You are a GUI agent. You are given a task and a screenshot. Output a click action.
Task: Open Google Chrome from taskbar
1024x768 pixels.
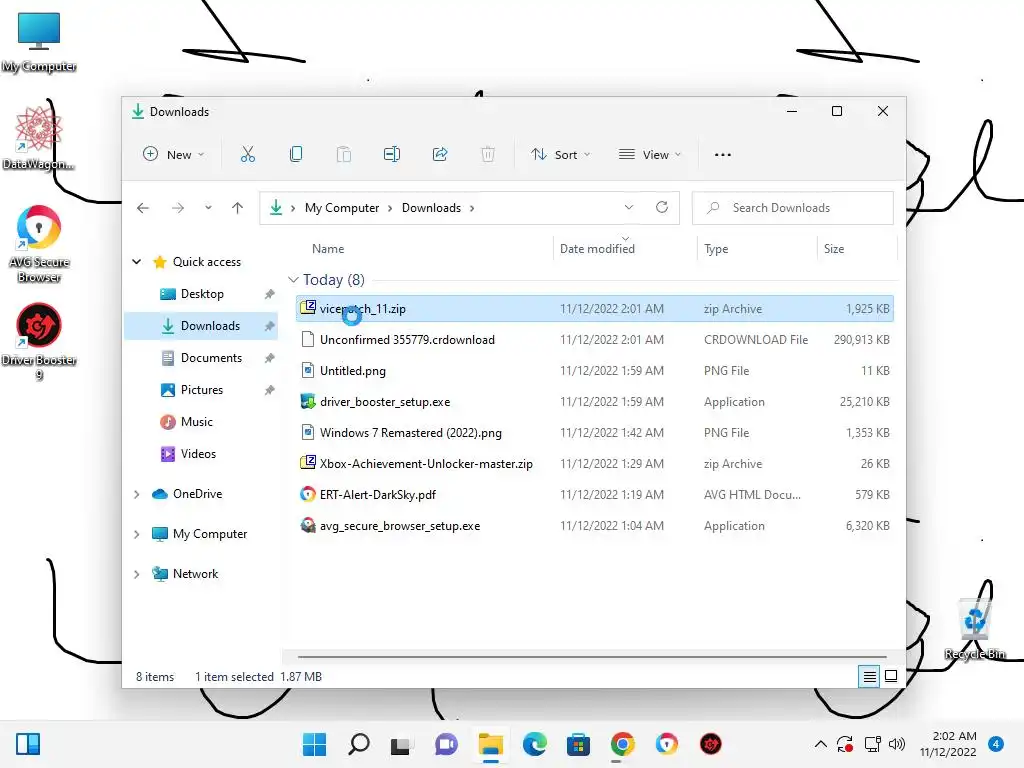[x=622, y=744]
